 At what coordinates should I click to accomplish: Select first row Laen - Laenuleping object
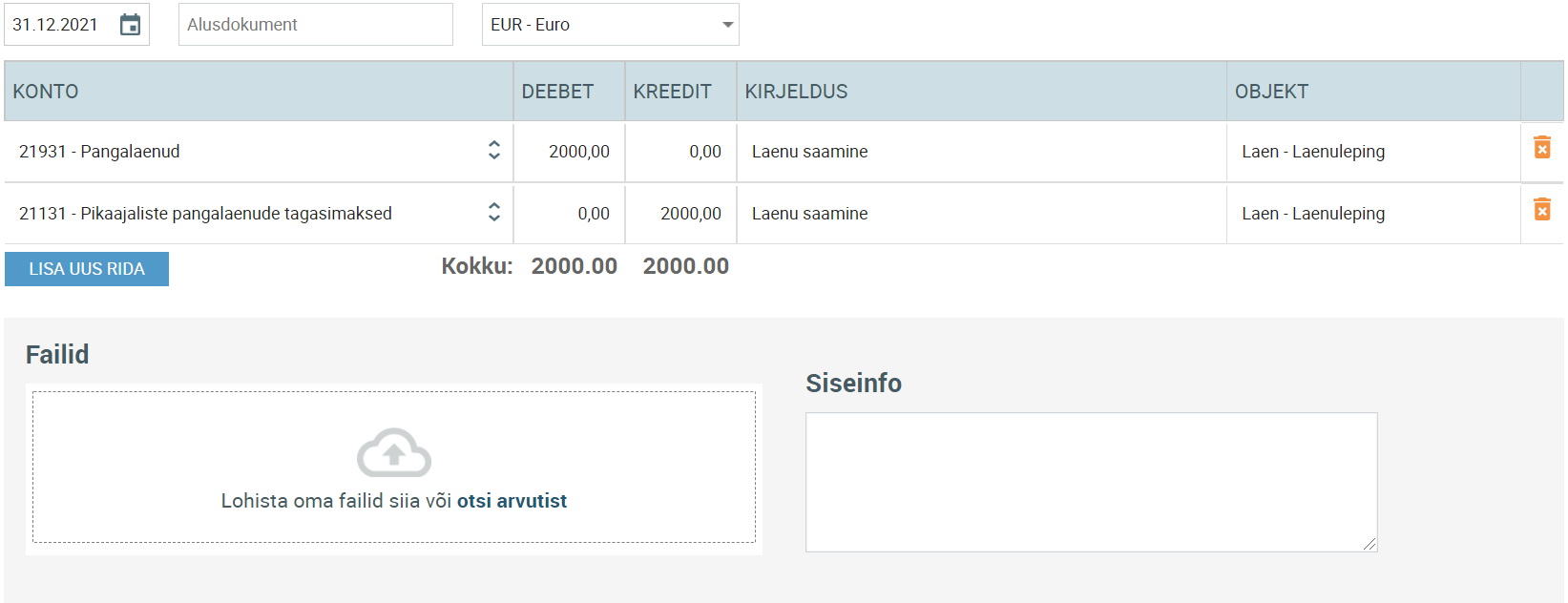1373,152
